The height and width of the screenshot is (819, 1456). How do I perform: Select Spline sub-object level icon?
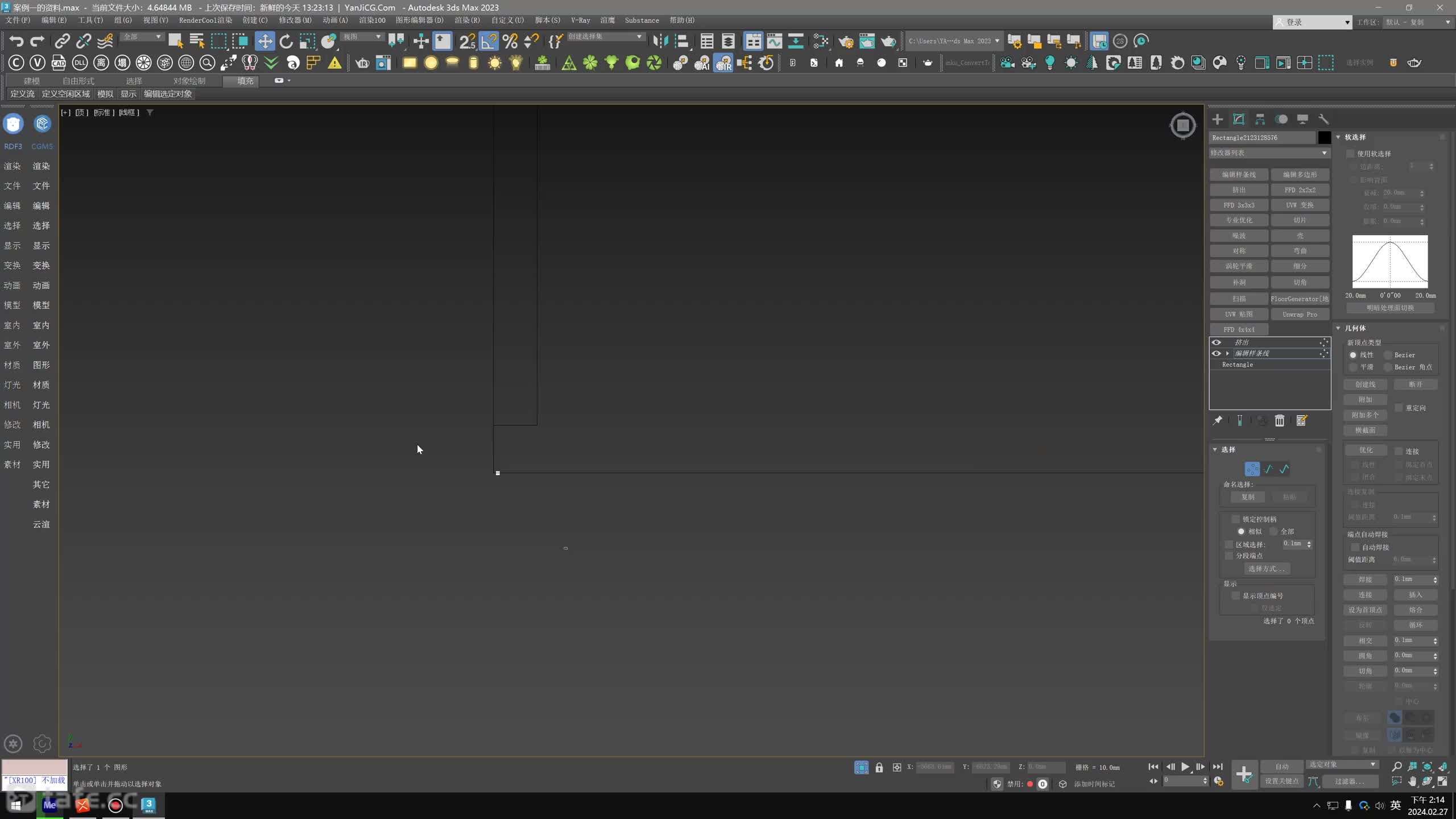tap(1284, 469)
